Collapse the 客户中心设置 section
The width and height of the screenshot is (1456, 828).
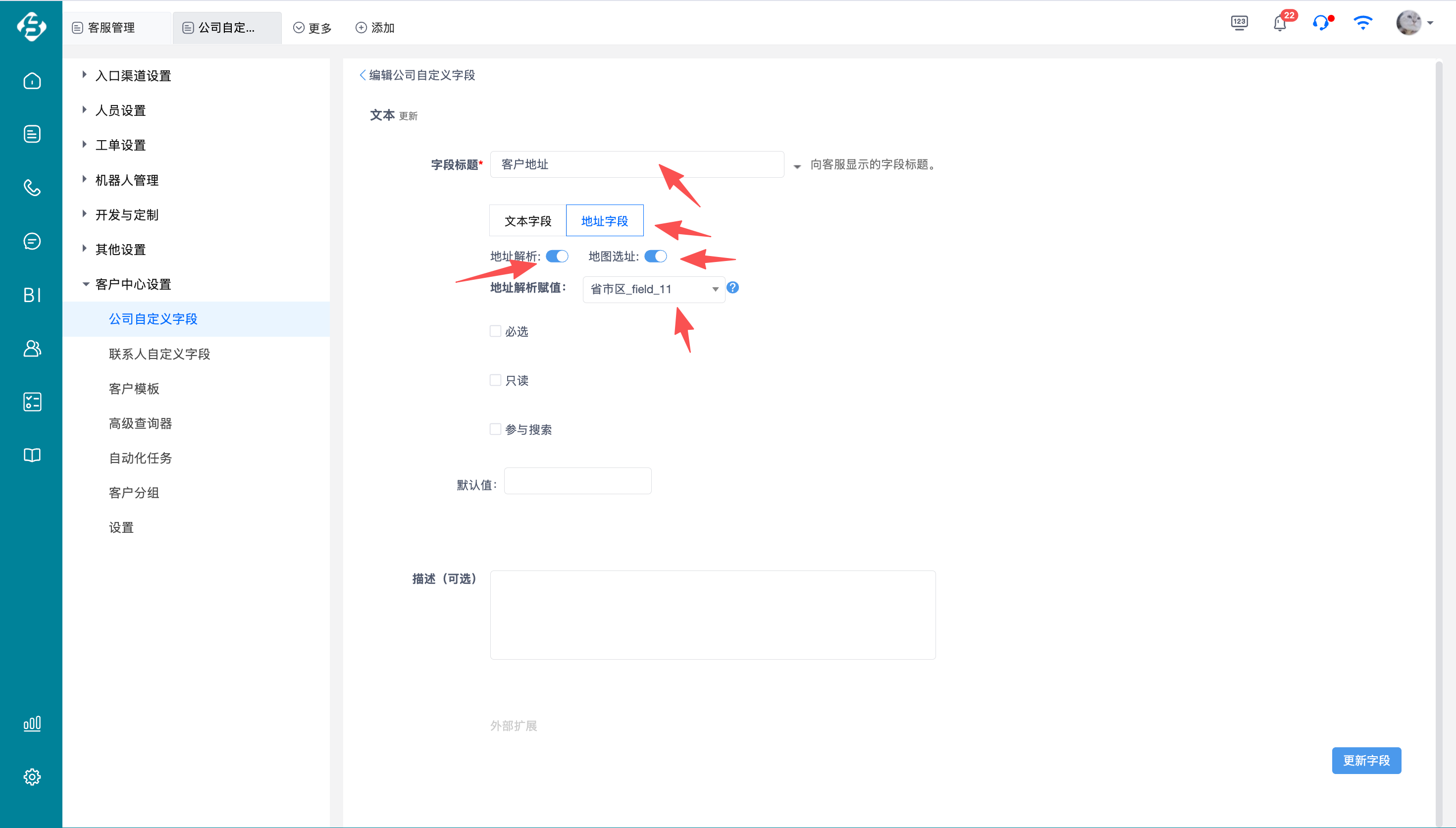pos(133,284)
